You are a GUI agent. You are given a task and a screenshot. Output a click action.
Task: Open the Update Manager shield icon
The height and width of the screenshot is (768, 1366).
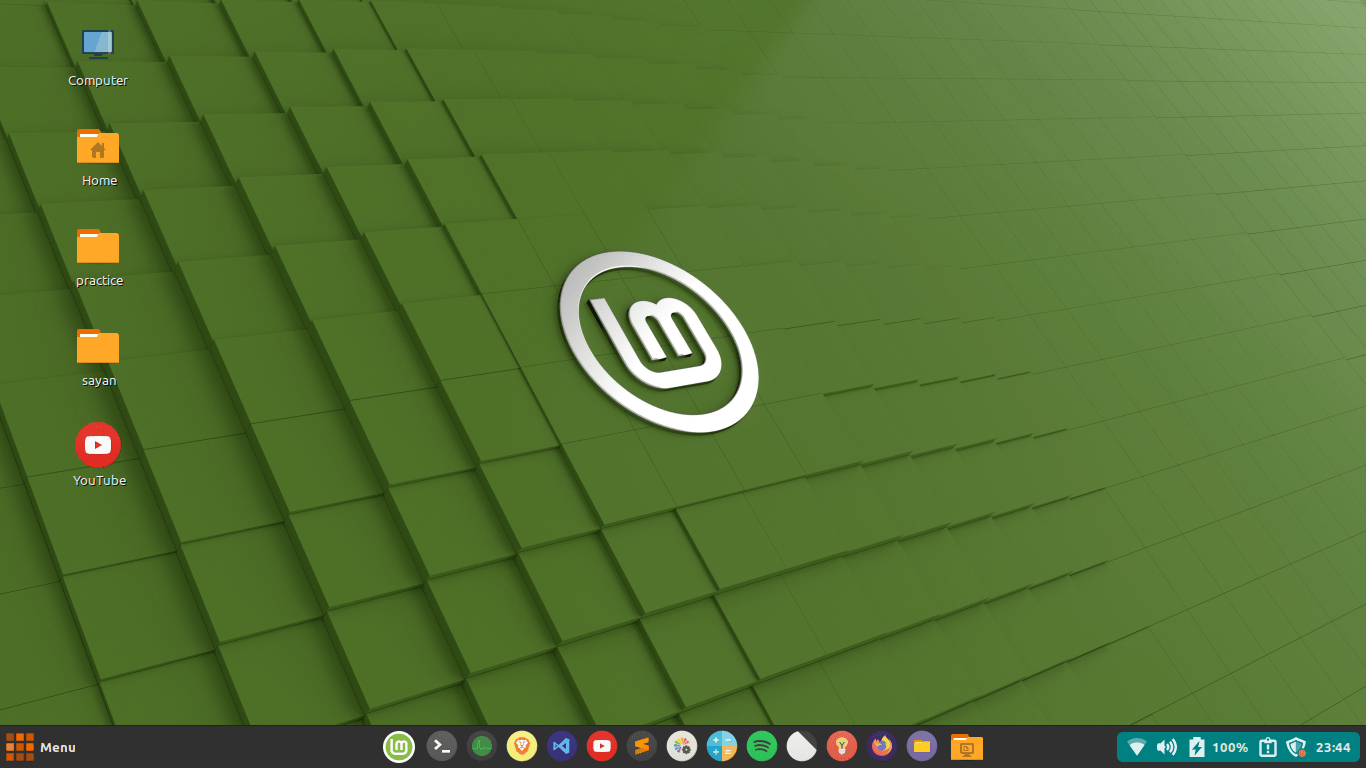tap(1297, 747)
